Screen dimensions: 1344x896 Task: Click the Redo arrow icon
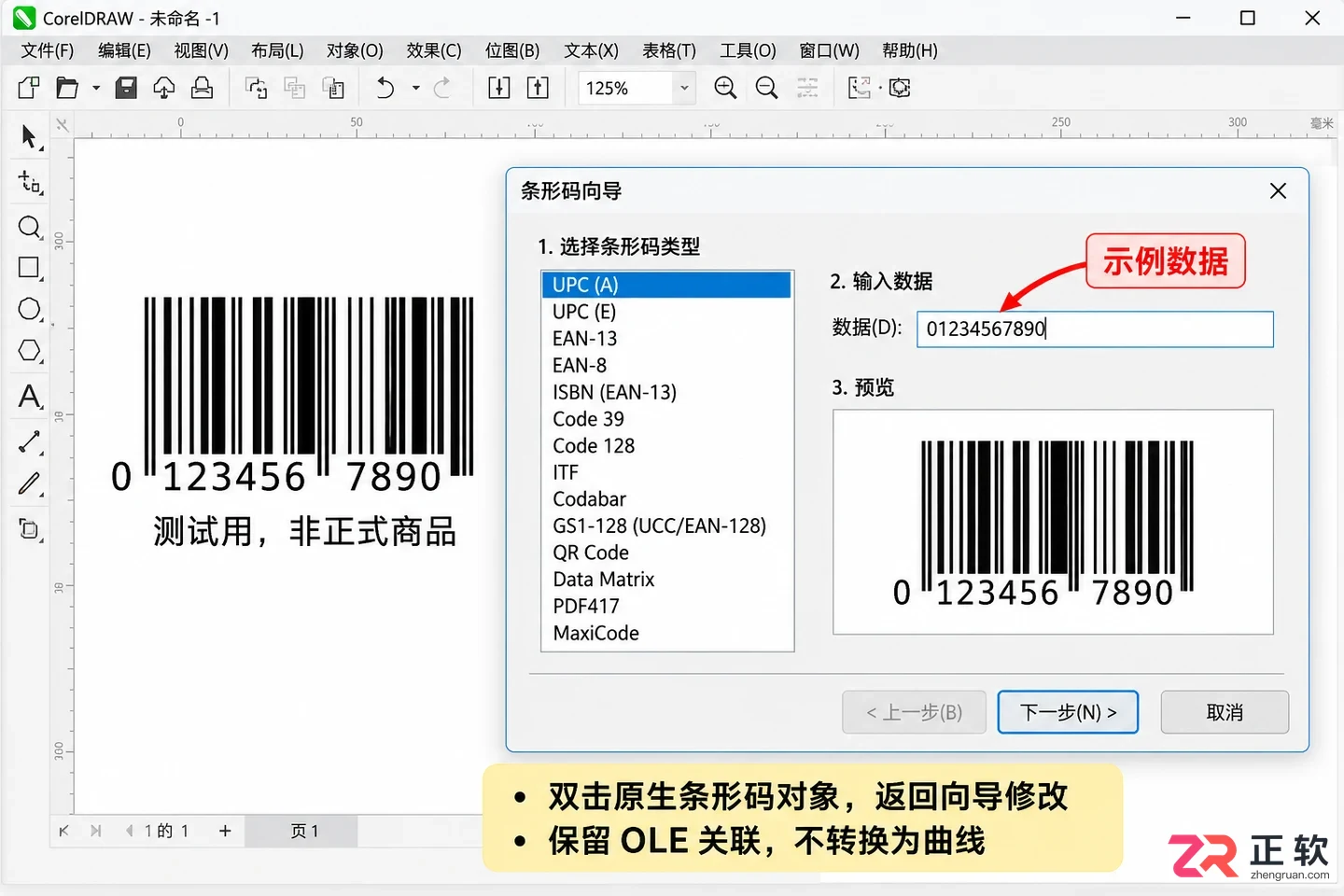[442, 88]
